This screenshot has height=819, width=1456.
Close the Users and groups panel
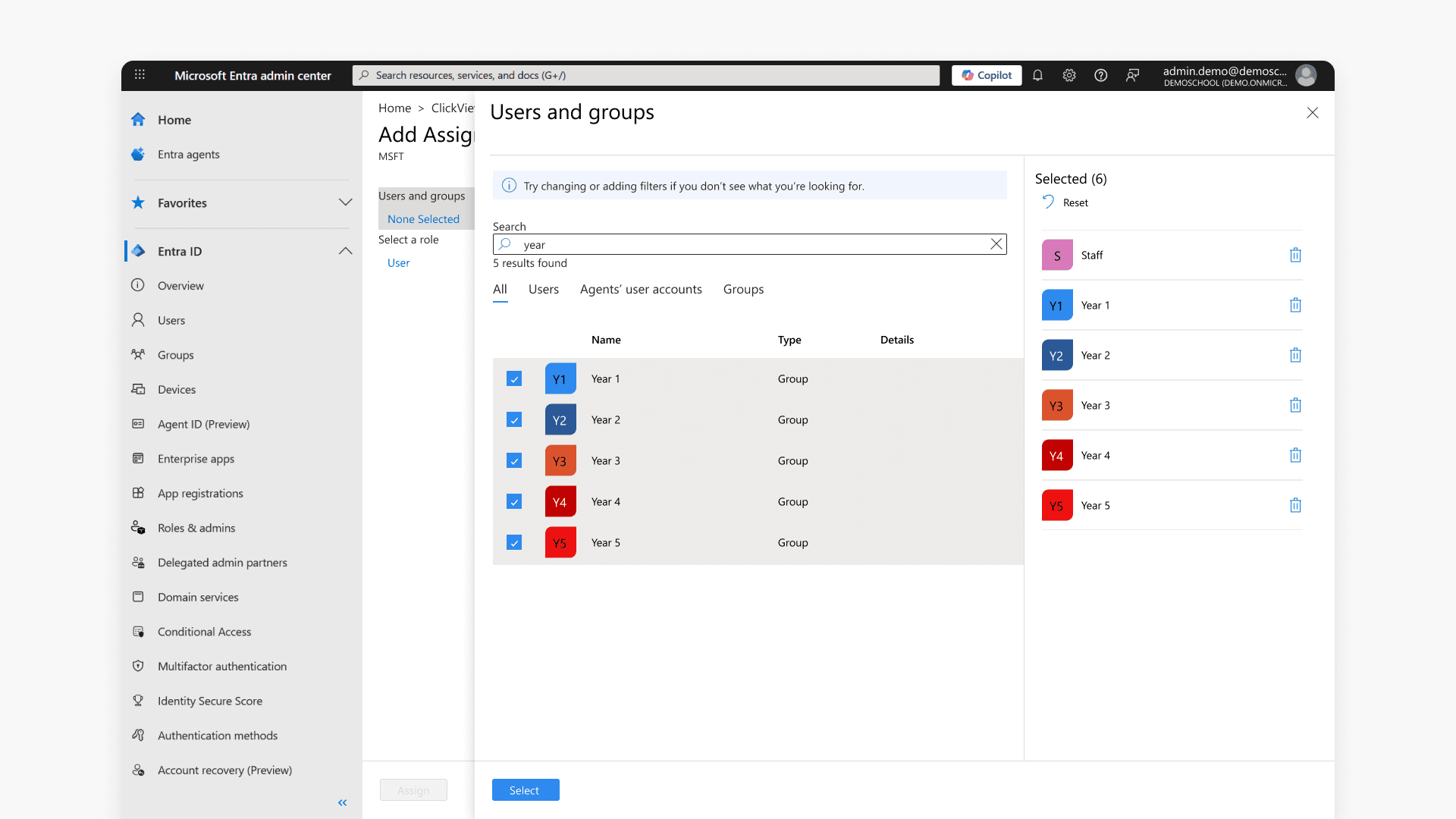click(1313, 113)
